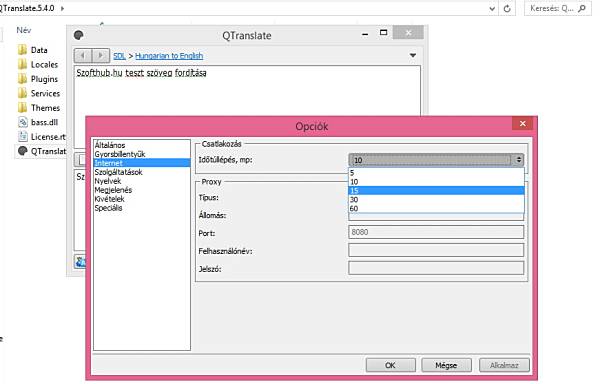
Task: Close the Opciók dialog
Action: point(523,124)
